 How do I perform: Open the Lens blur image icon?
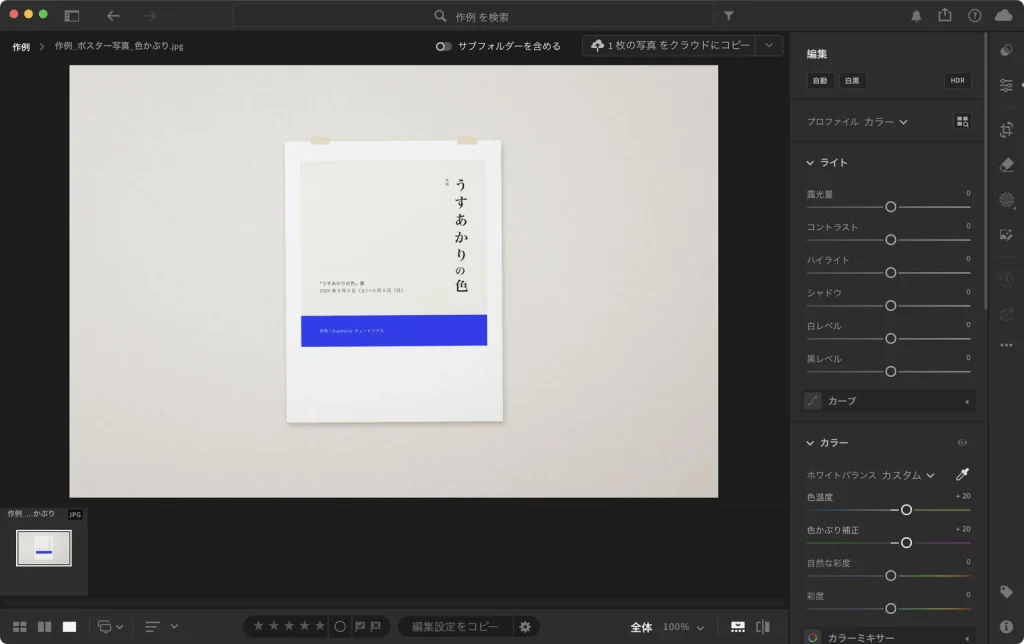tap(1006, 234)
